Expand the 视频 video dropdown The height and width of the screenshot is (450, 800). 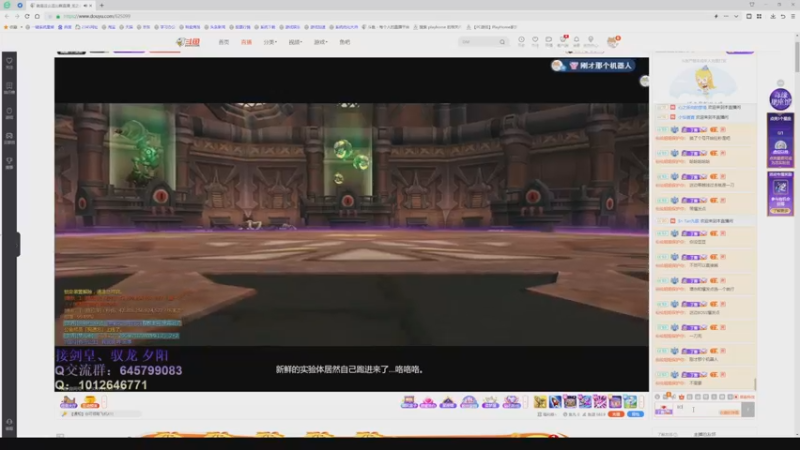[x=295, y=42]
